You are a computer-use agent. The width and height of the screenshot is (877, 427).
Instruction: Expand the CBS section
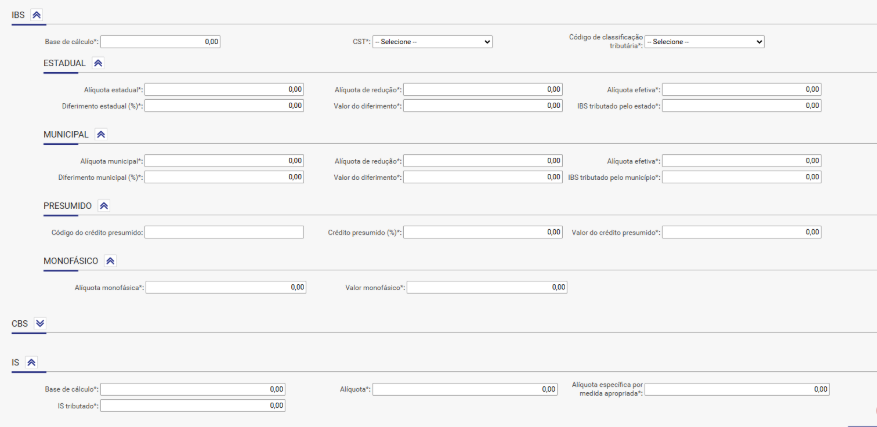[x=40, y=323]
